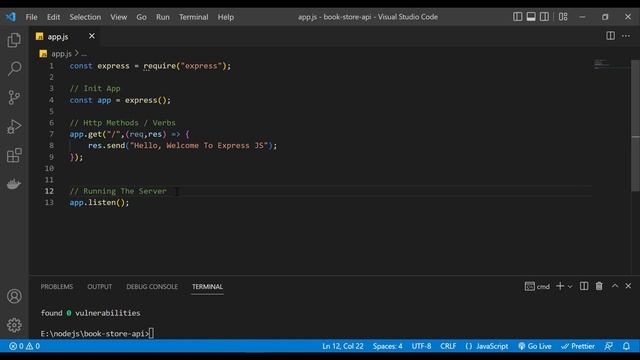Switch to the DEBUG CONSOLE tab
The width and height of the screenshot is (640, 360).
tap(152, 287)
